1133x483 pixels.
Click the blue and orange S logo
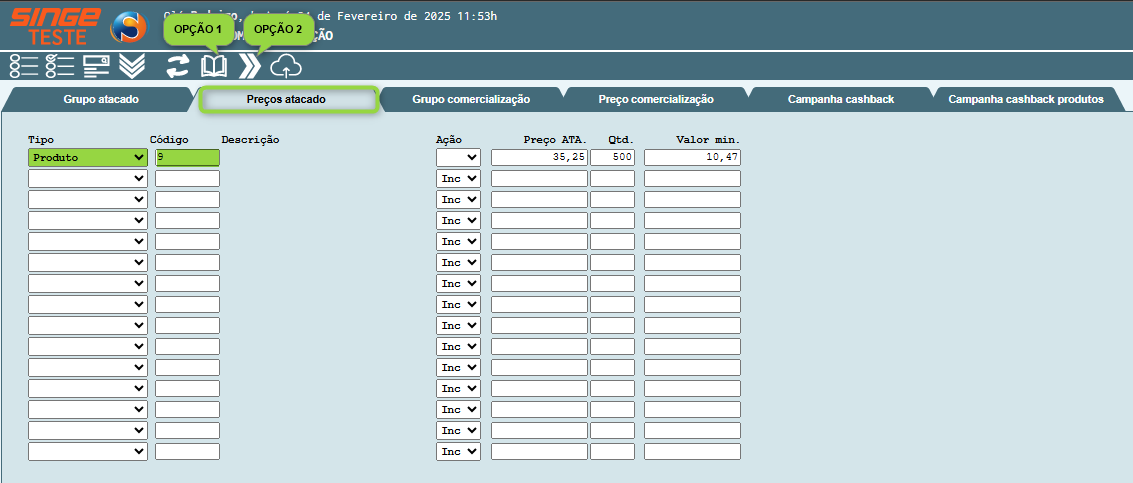pyautogui.click(x=127, y=27)
